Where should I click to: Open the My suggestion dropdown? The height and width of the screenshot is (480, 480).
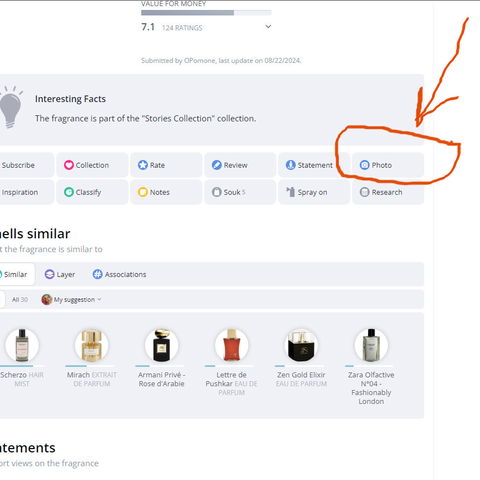pyautogui.click(x=71, y=300)
